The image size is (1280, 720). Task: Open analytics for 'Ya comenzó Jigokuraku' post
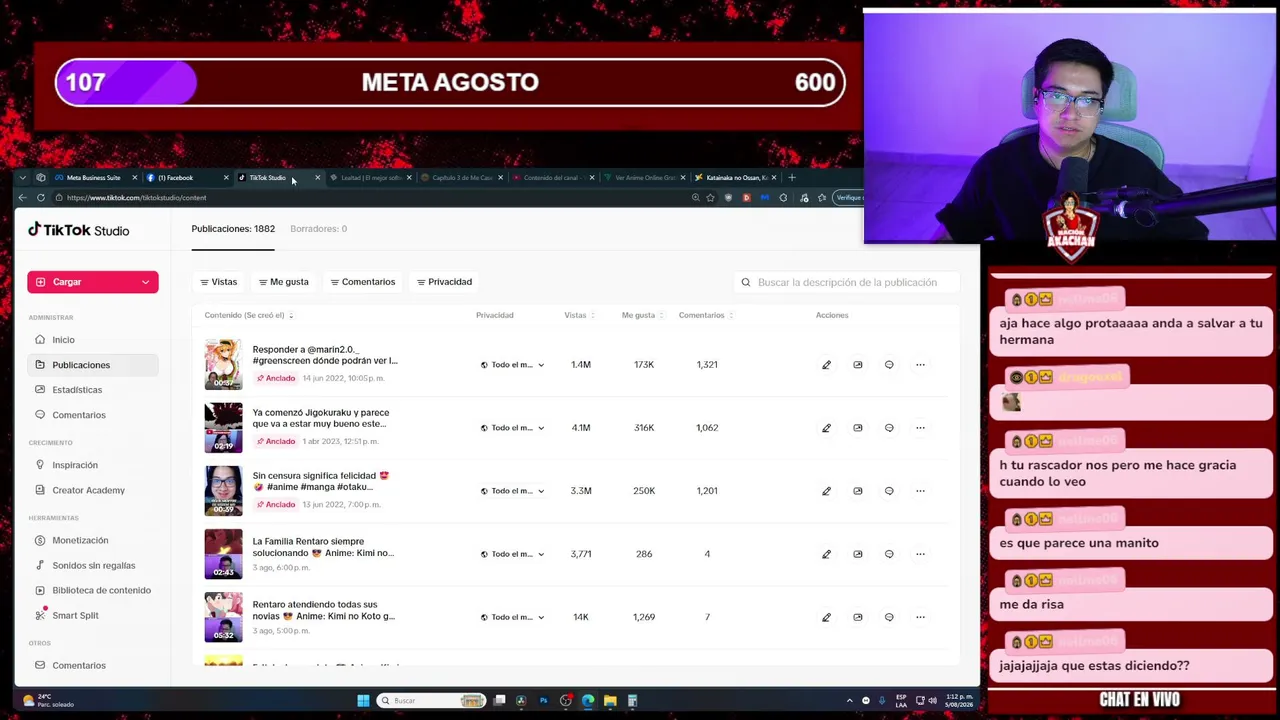click(x=858, y=428)
